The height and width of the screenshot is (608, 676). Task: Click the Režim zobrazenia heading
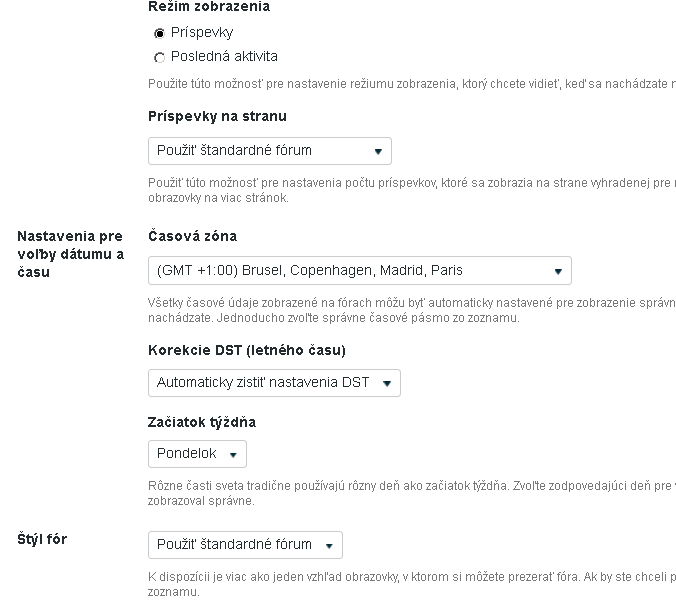point(209,6)
